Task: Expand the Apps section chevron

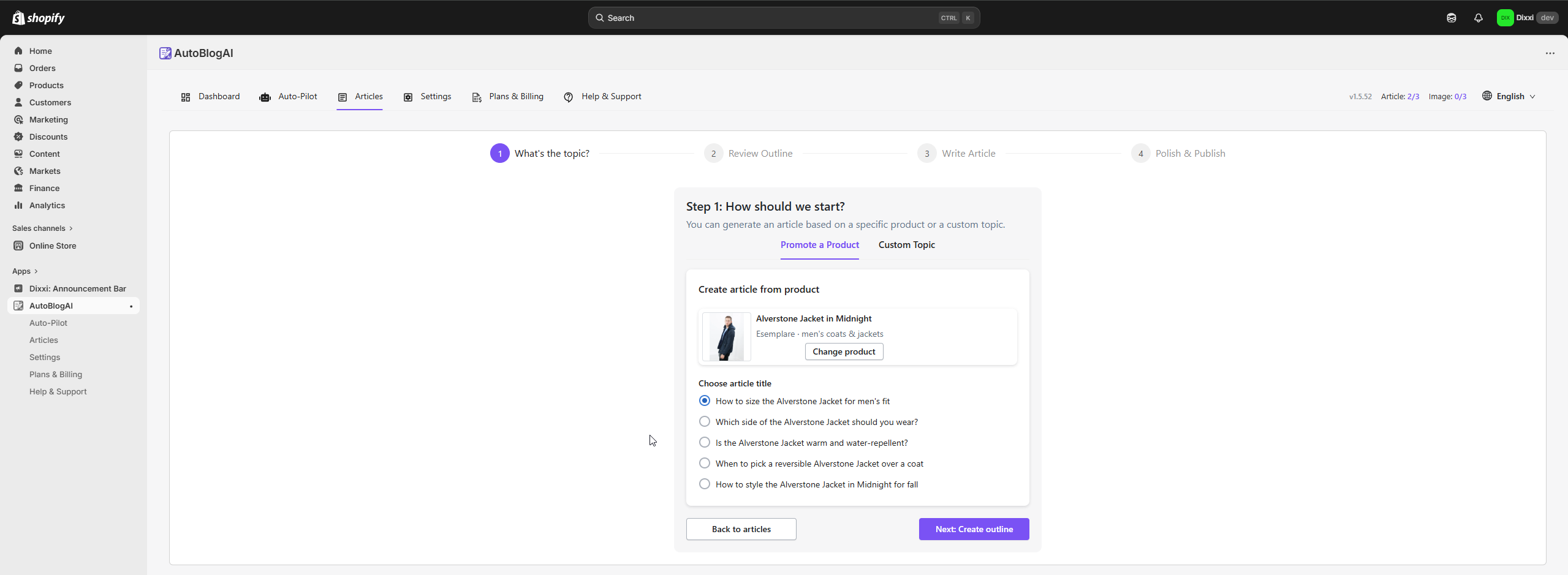Action: click(x=36, y=271)
